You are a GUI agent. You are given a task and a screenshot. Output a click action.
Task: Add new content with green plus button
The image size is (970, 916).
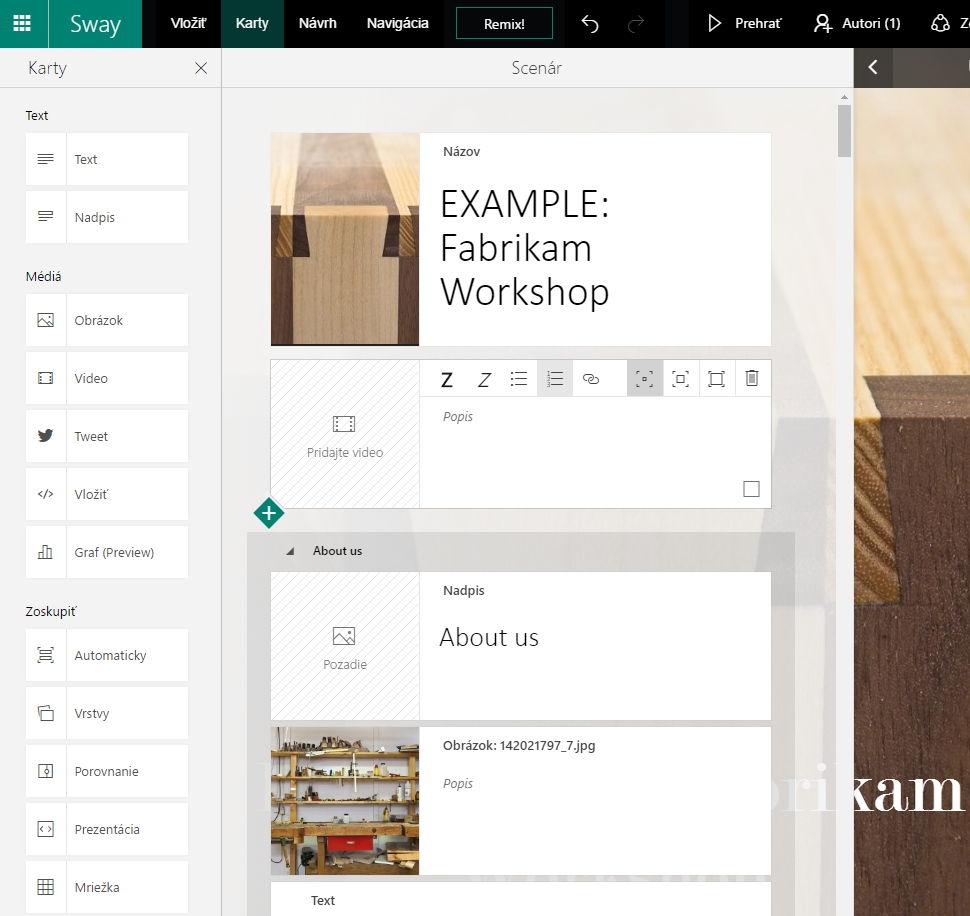click(x=268, y=513)
